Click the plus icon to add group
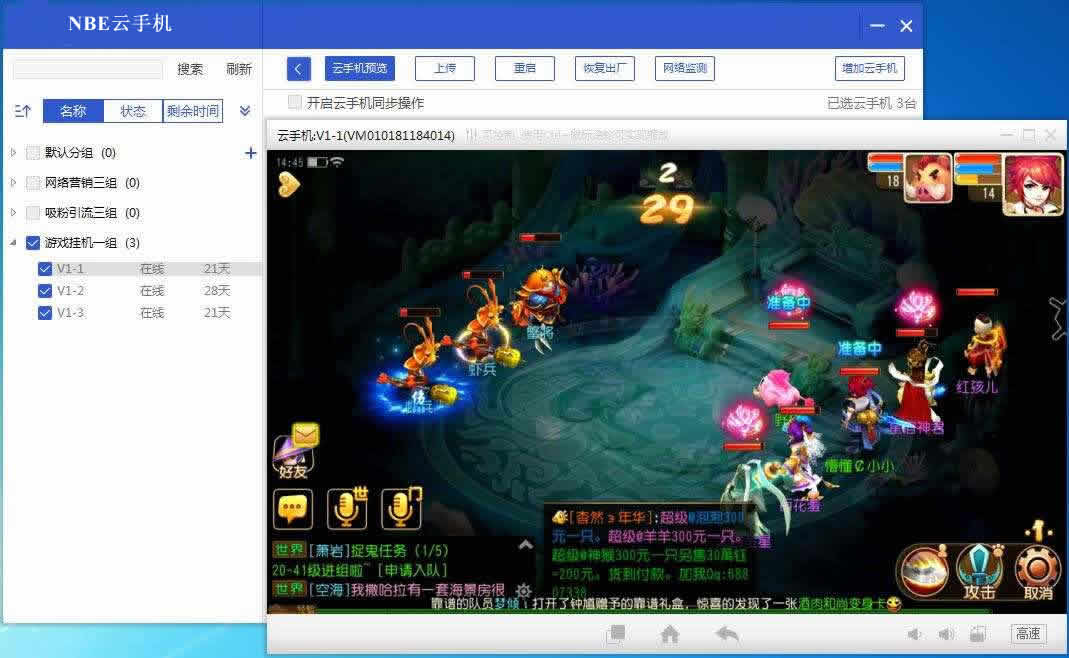Screen dimensions: 1069x658 click(x=250, y=153)
